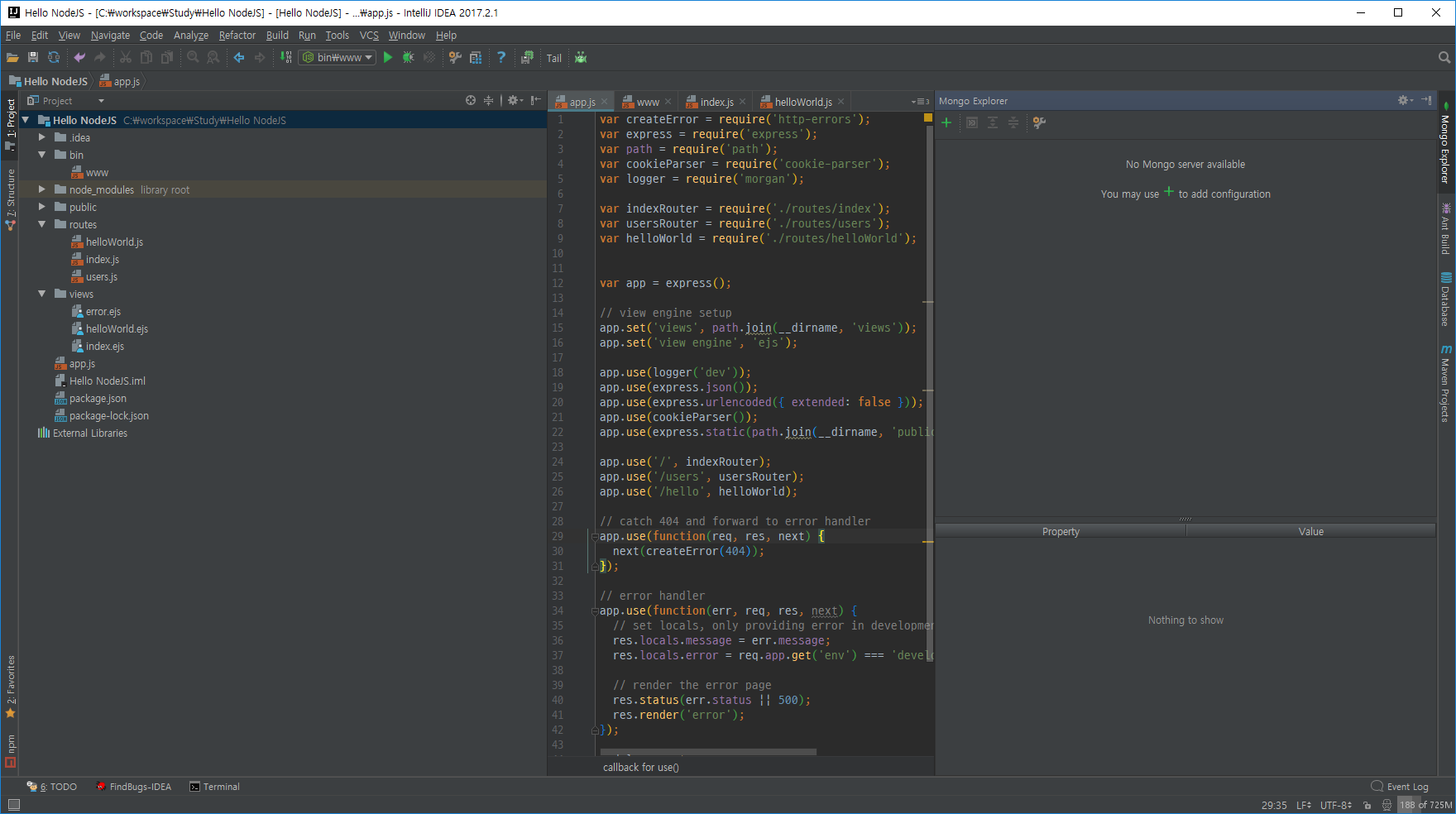Open the Project Structure icon

476,58
